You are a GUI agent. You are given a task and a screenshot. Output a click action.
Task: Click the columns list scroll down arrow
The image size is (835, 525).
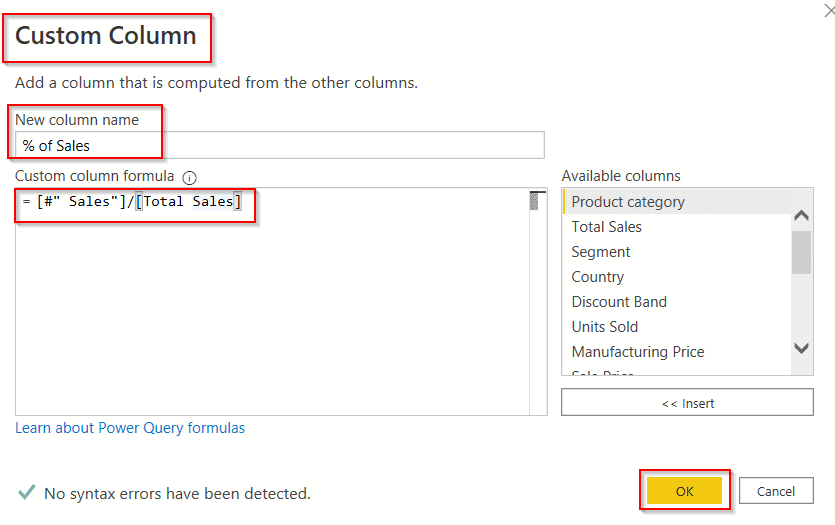801,348
